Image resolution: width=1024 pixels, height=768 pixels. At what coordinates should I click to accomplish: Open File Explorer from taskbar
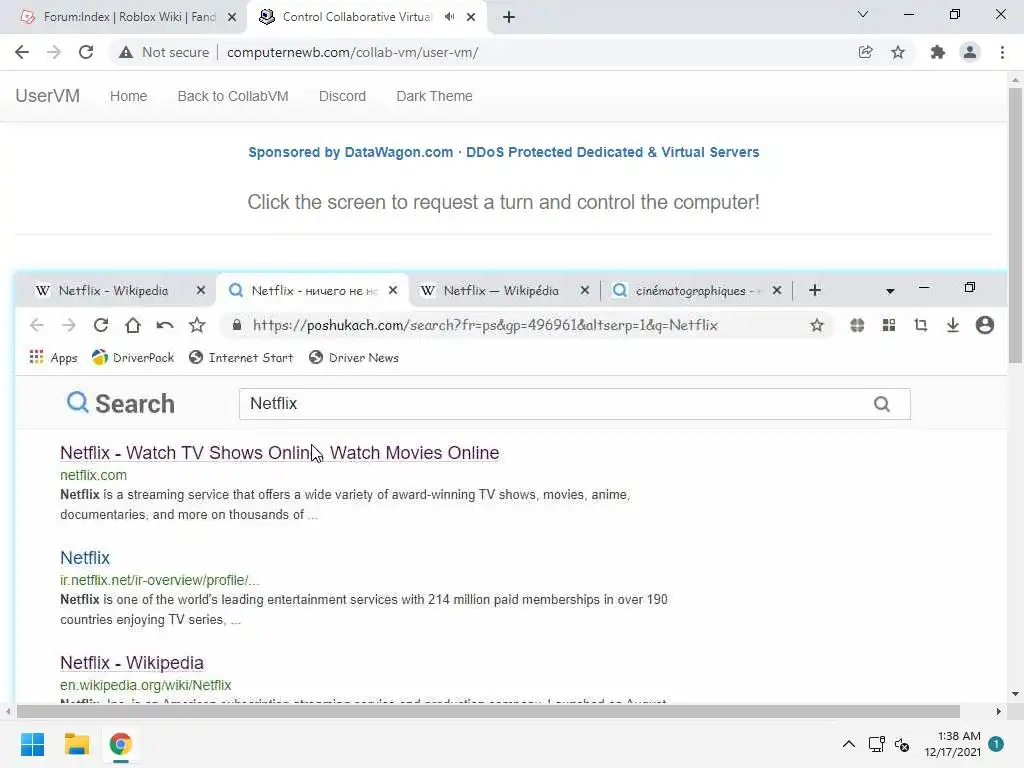point(76,744)
